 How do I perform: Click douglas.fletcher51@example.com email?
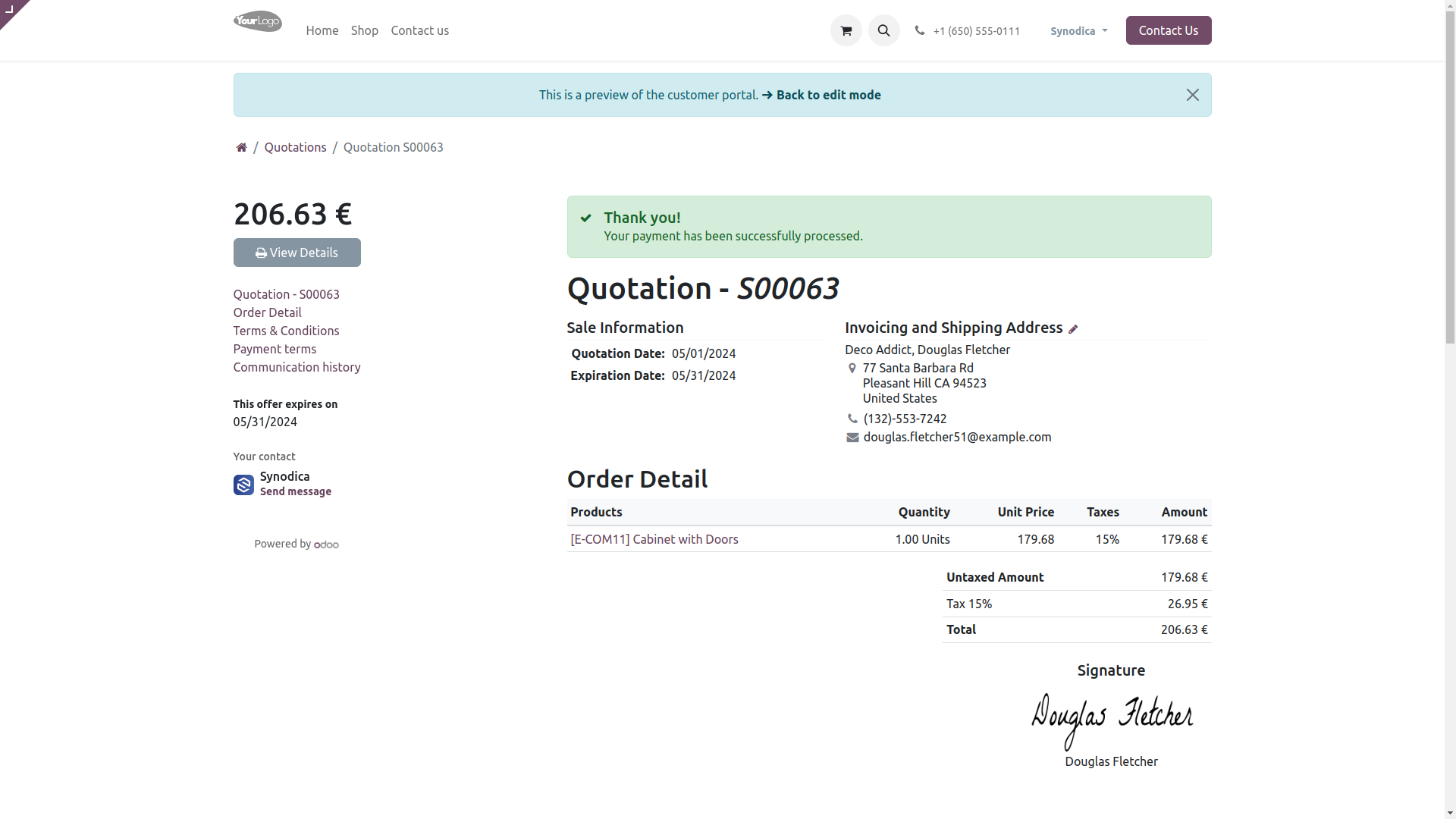[957, 437]
